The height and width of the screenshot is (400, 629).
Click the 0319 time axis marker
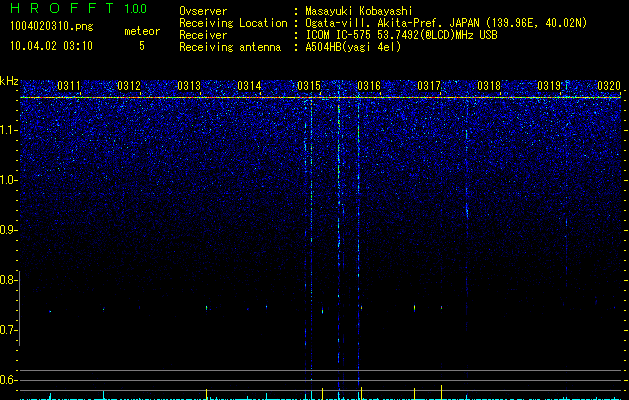[549, 86]
